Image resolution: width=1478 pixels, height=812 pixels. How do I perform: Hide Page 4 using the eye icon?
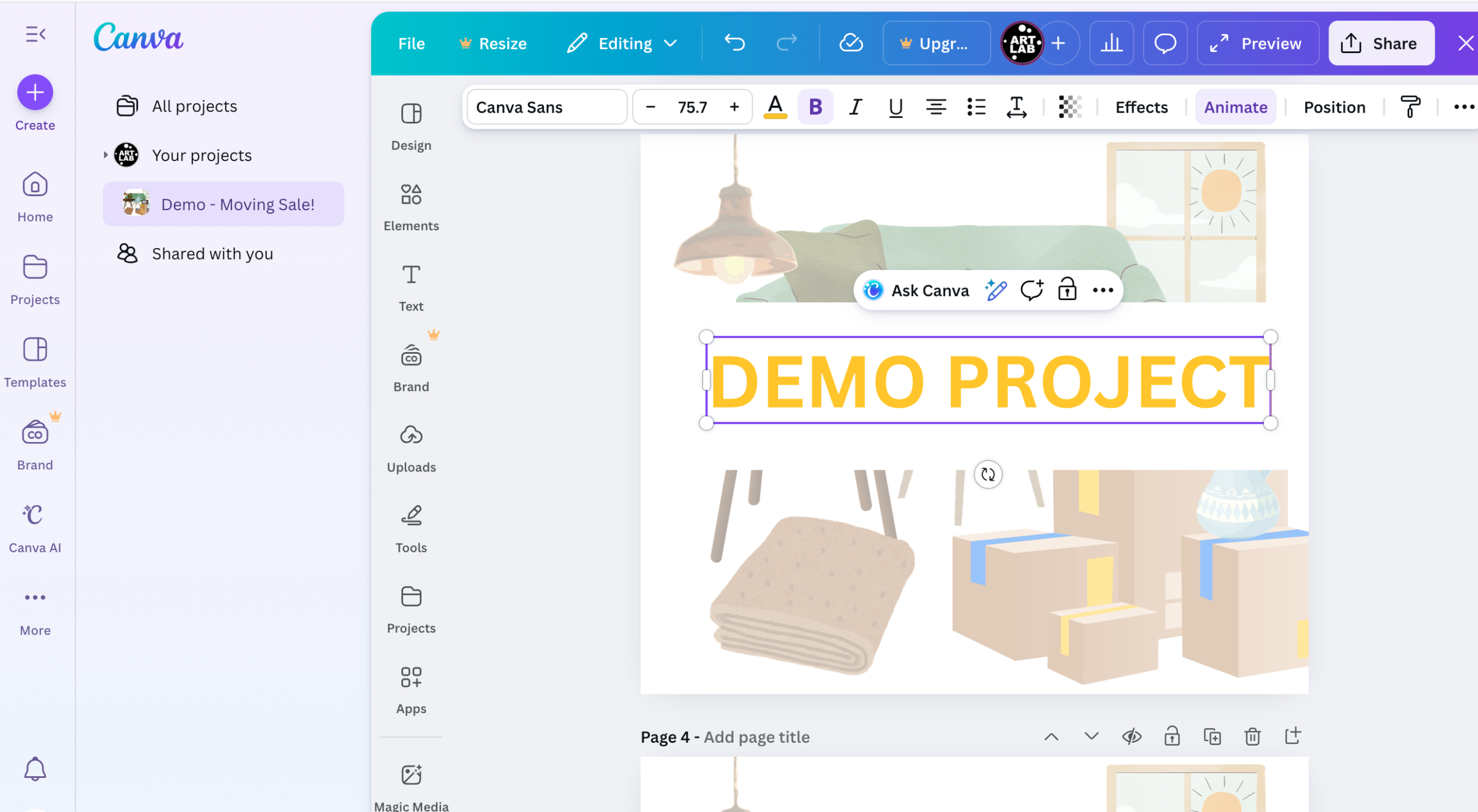pos(1132,736)
